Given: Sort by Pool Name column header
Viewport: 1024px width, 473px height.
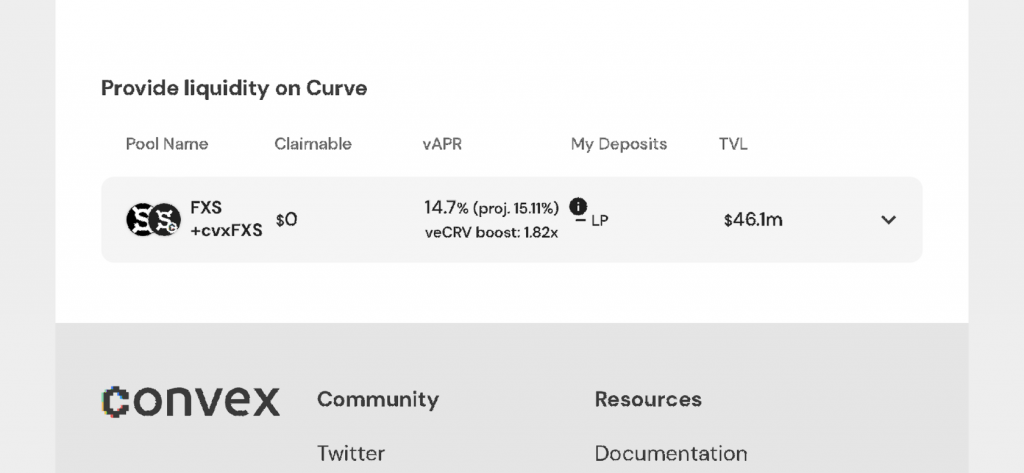Looking at the screenshot, I should click(167, 144).
